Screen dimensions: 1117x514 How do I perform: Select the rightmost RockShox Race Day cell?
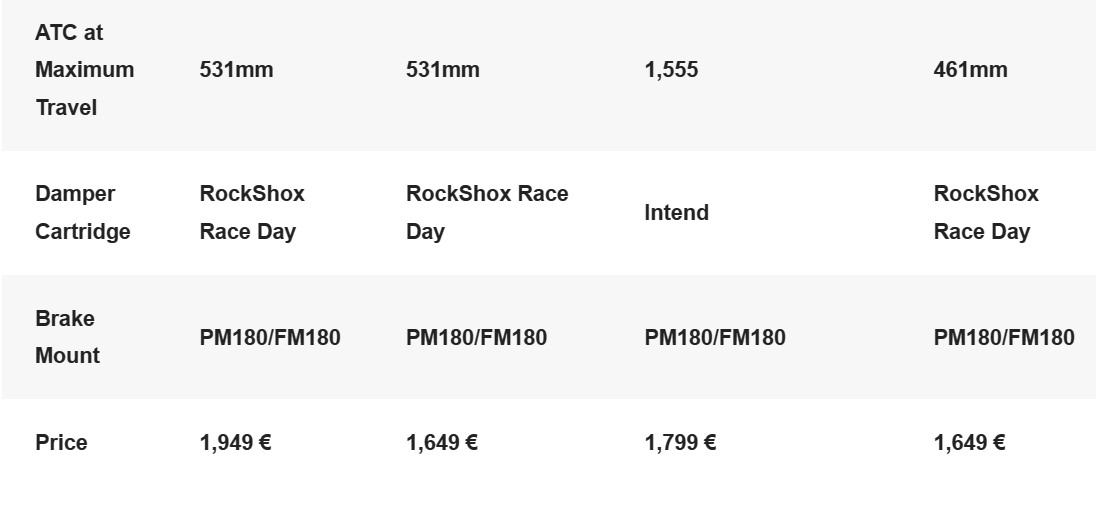coord(986,212)
